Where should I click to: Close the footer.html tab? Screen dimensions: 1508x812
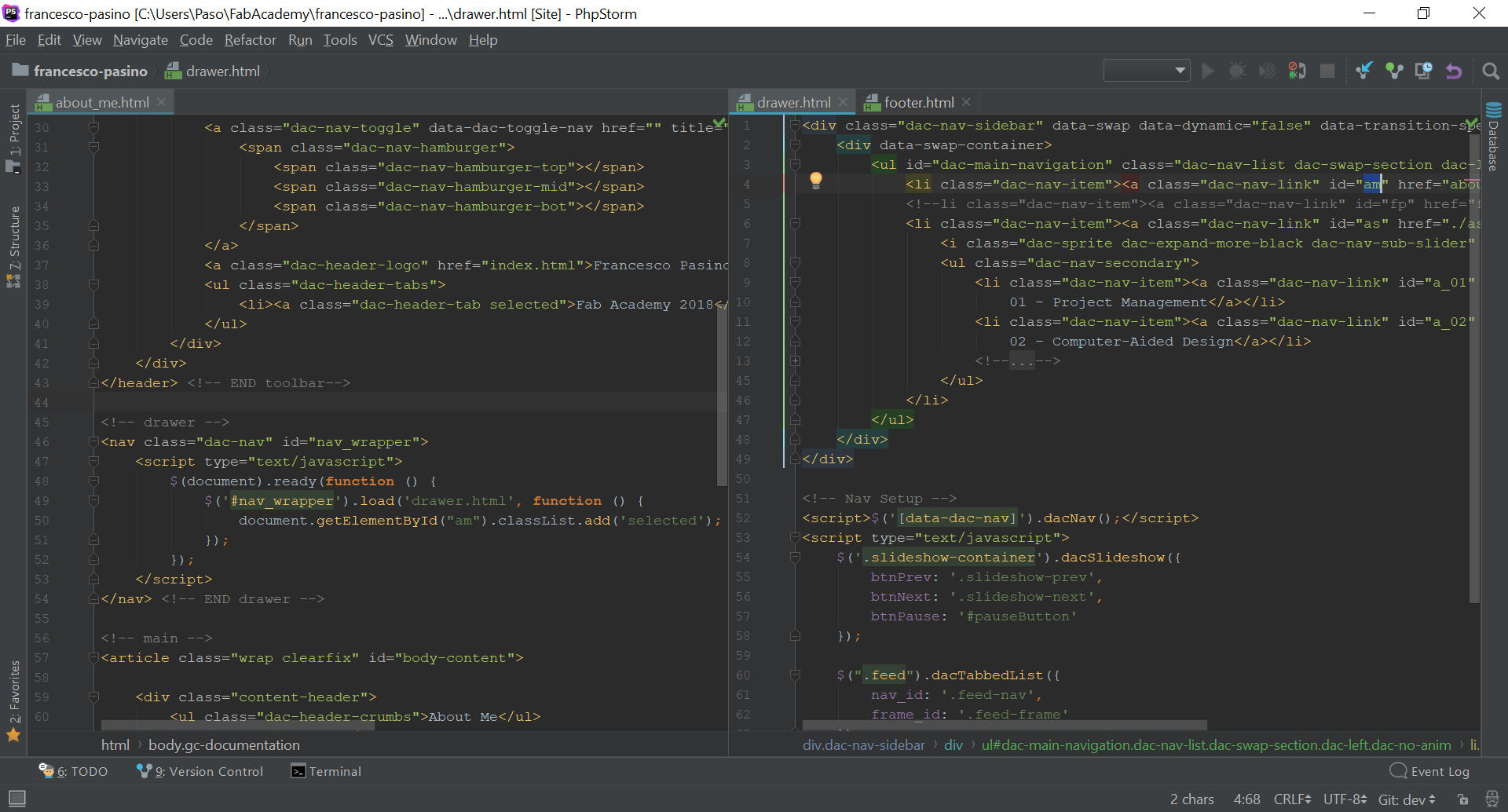pos(966,102)
